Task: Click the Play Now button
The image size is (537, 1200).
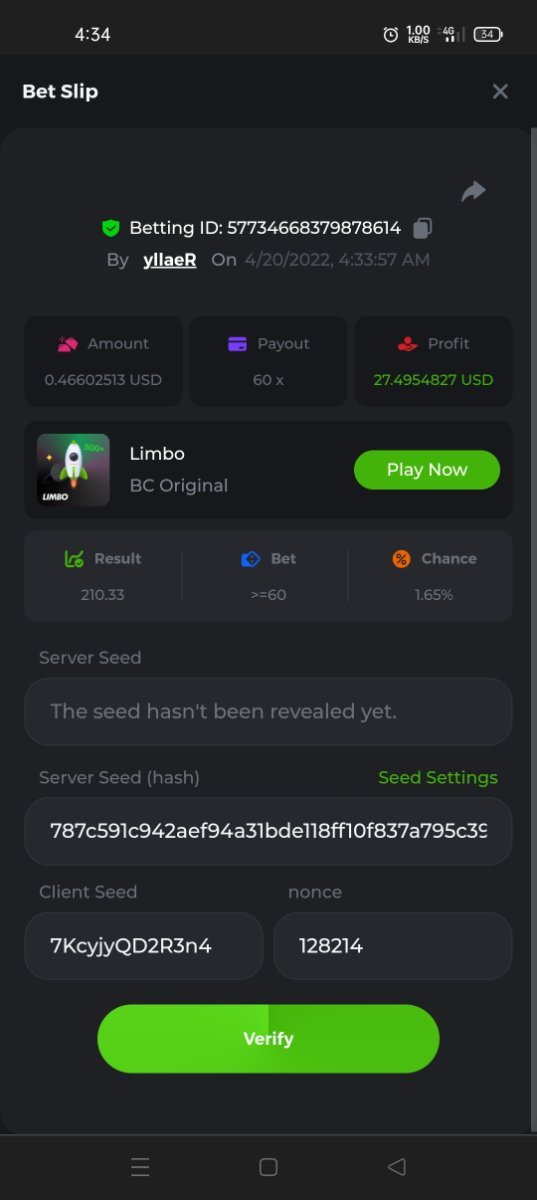Action: pyautogui.click(x=427, y=469)
